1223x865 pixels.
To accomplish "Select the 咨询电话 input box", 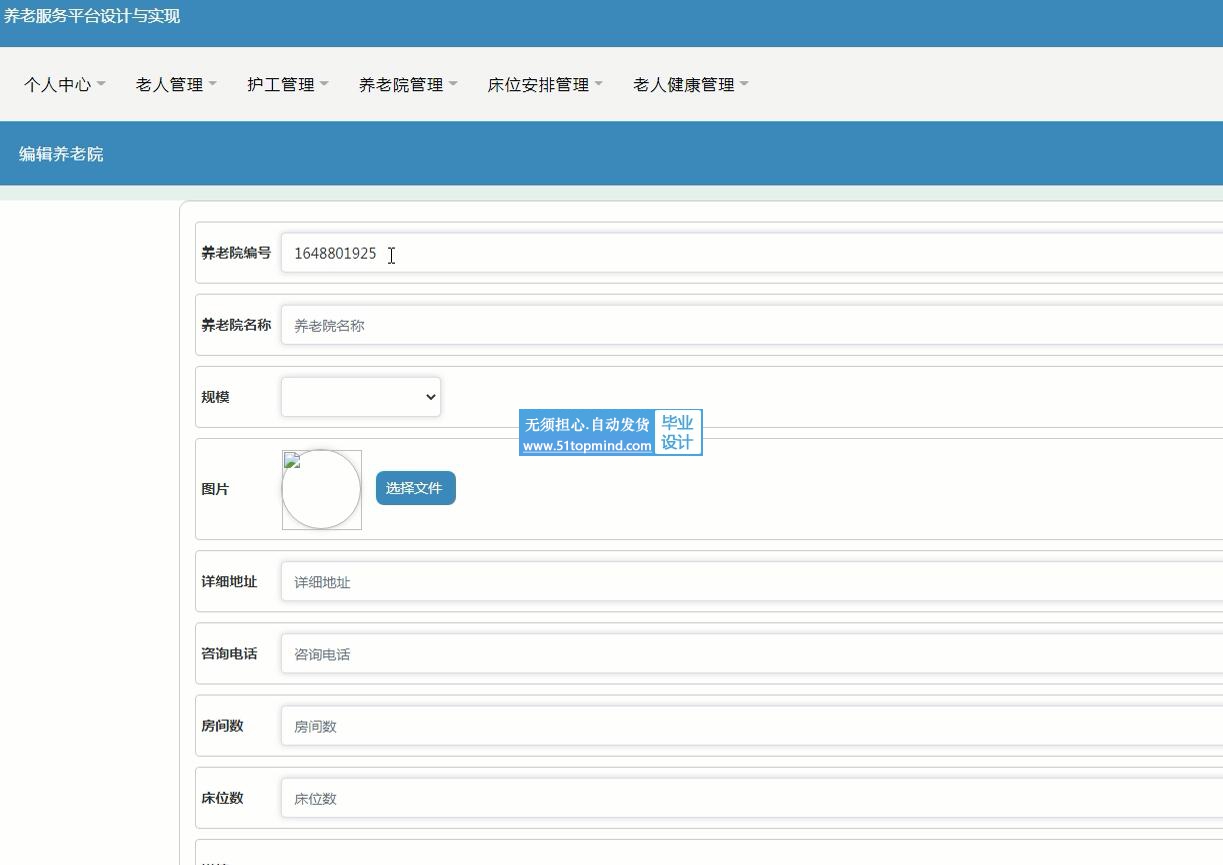I will (750, 655).
